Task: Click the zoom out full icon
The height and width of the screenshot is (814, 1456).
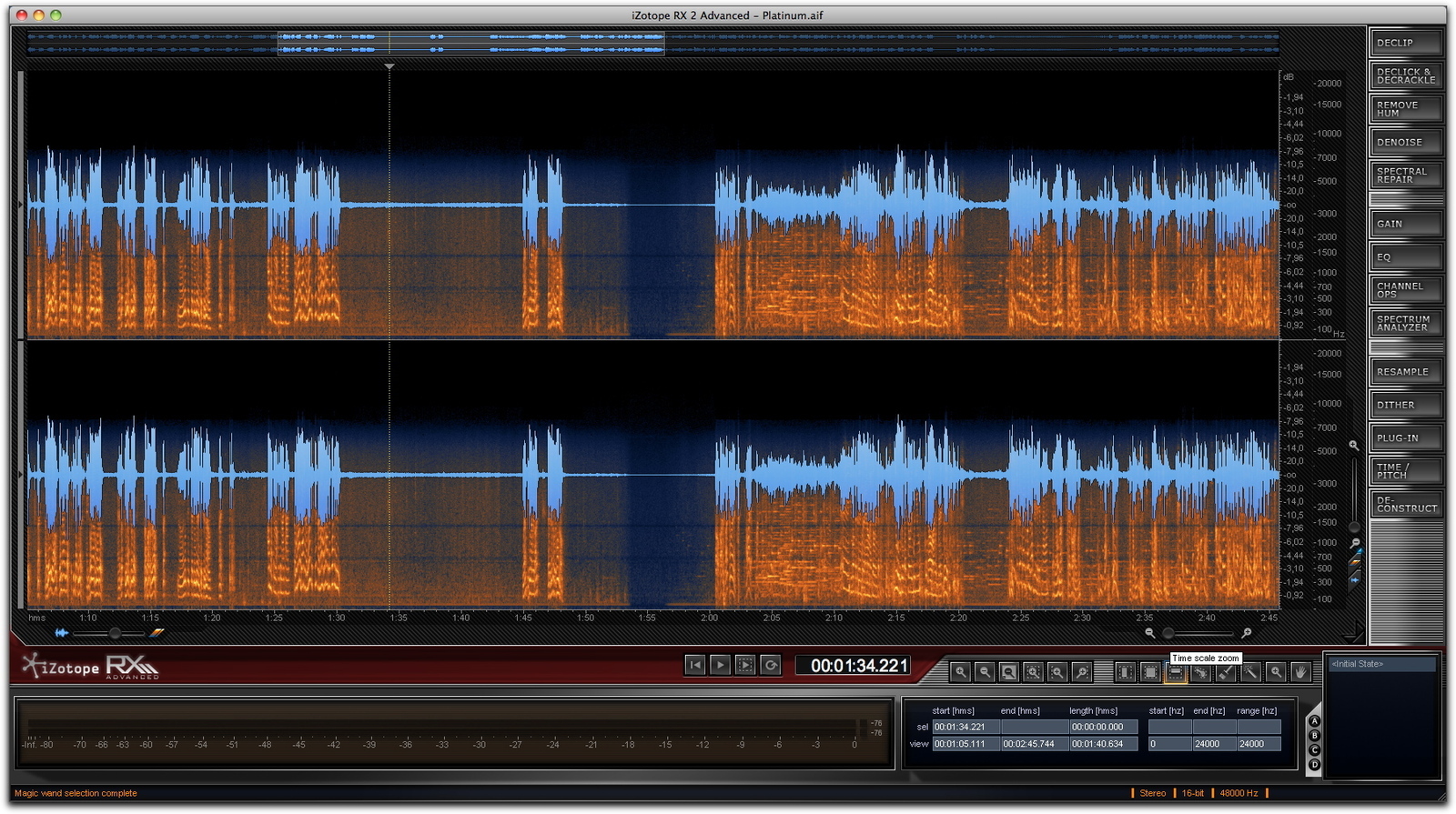Action: point(1009,672)
